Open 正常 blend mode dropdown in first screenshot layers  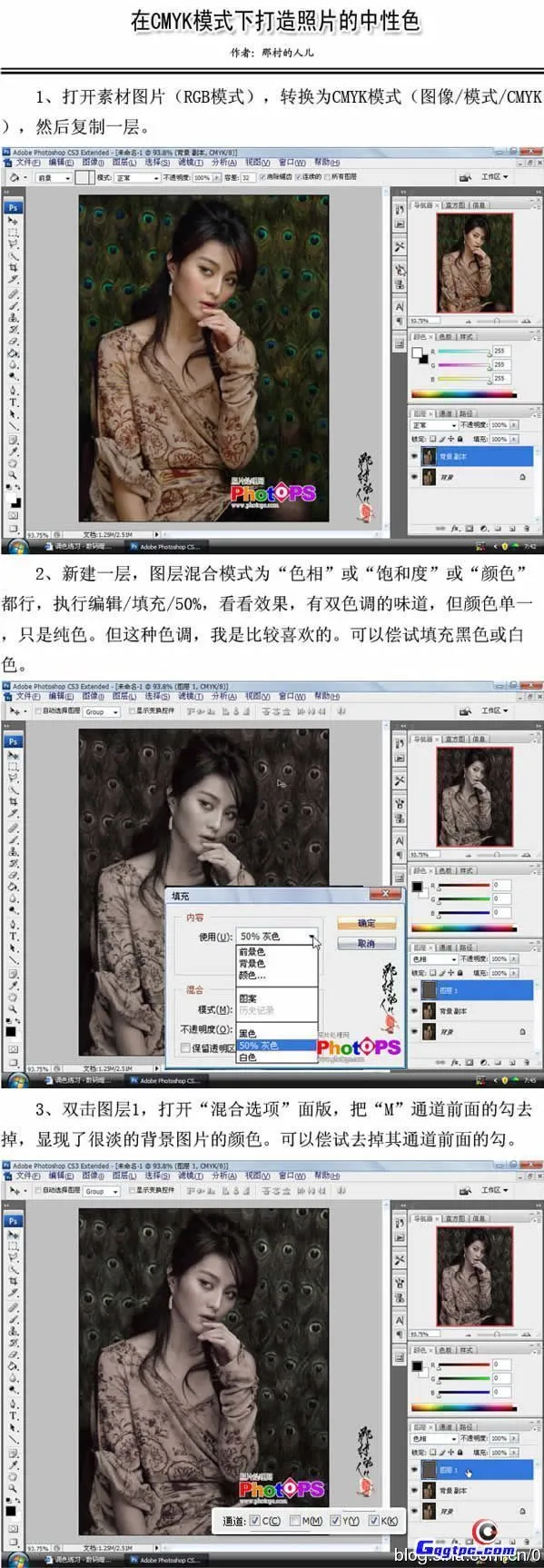[434, 425]
